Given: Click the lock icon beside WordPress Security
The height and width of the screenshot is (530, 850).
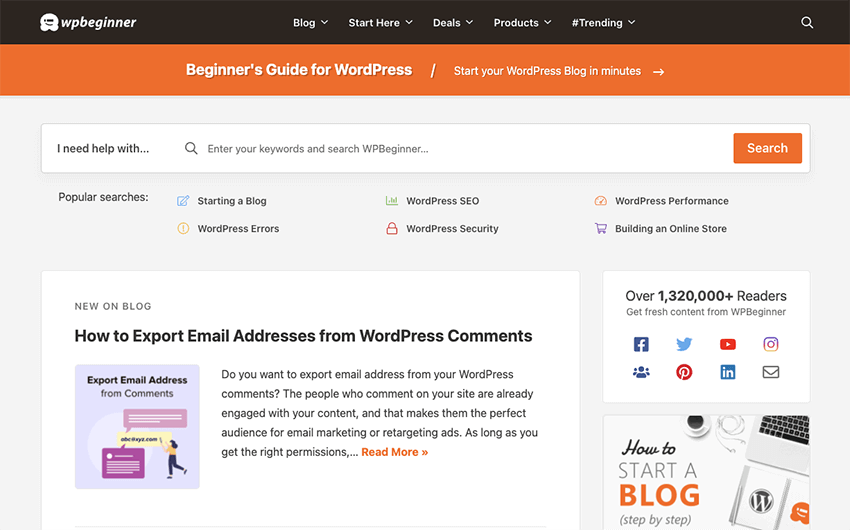Looking at the screenshot, I should (x=391, y=228).
